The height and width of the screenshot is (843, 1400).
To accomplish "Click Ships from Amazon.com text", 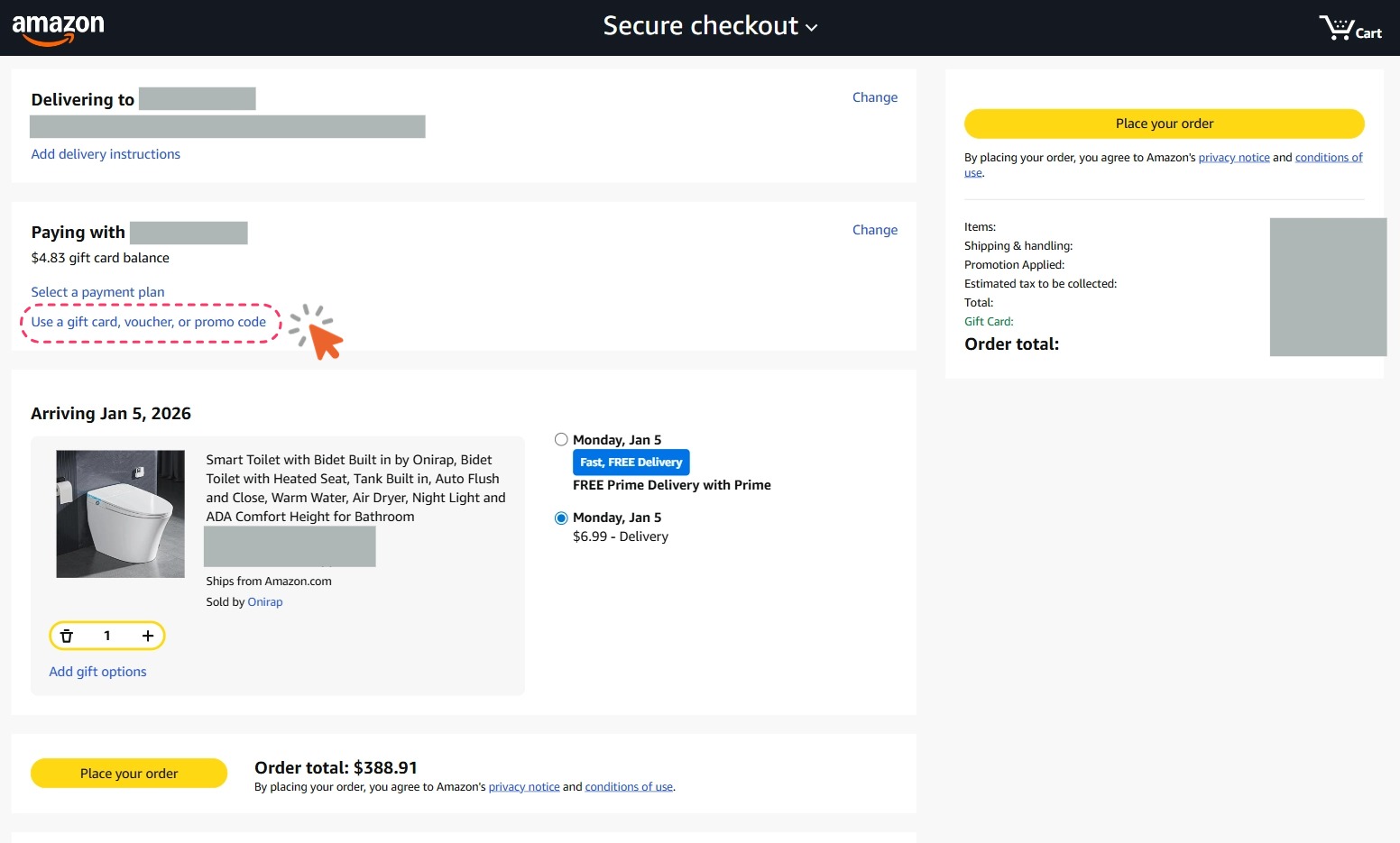I will [x=269, y=582].
